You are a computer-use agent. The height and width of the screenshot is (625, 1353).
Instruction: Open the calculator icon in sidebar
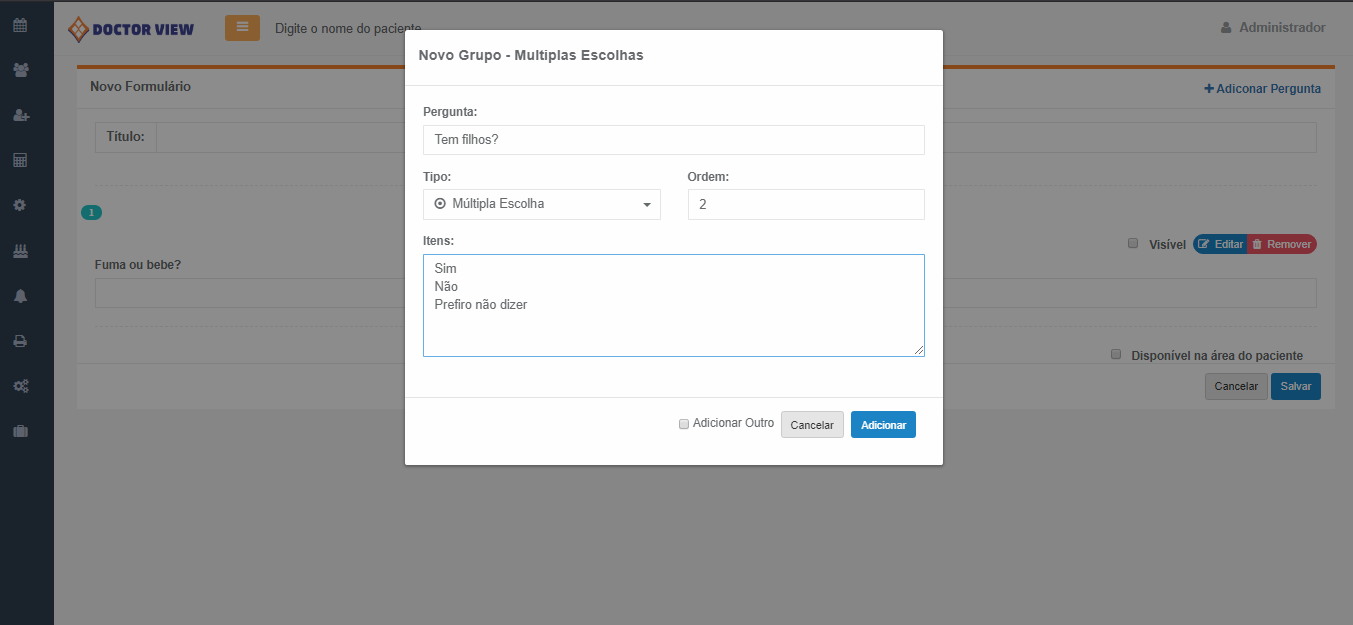click(x=20, y=160)
